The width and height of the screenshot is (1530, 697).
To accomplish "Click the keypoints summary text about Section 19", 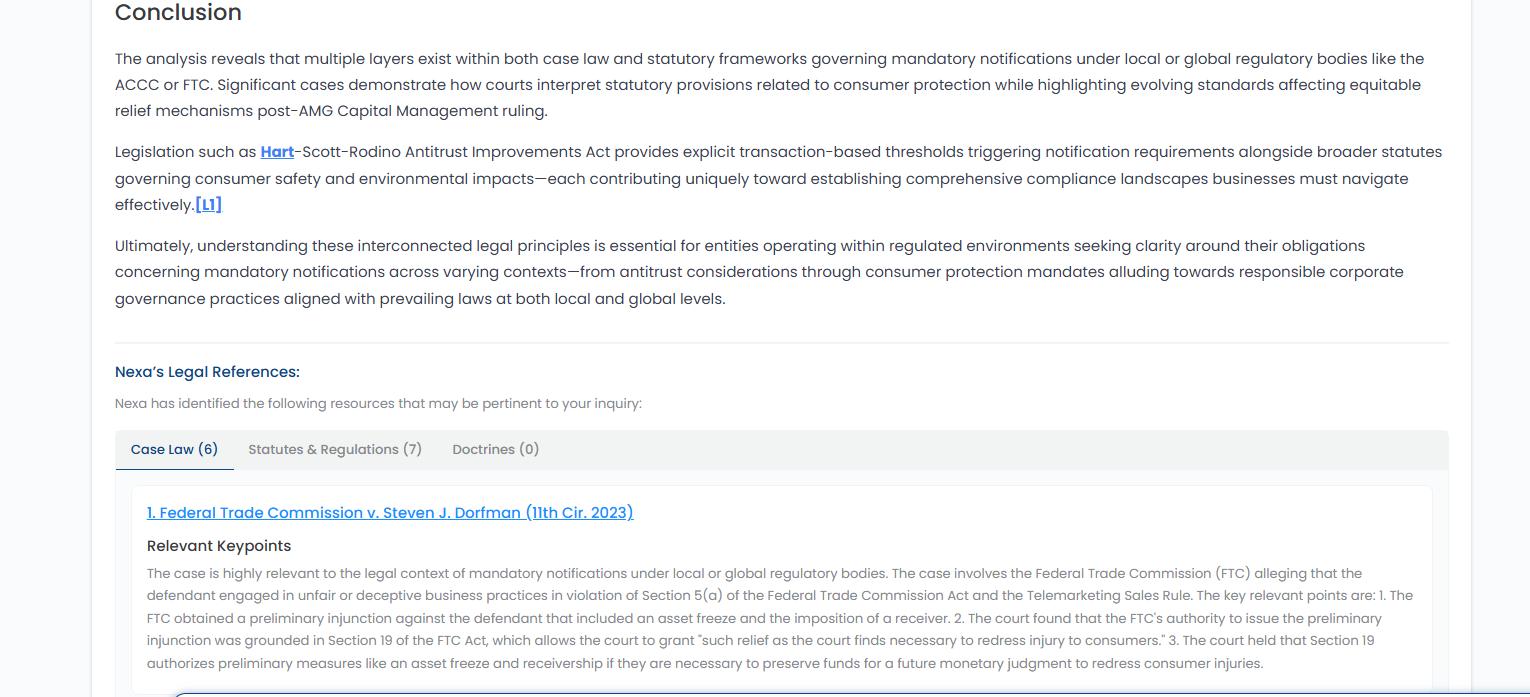I will pyautogui.click(x=780, y=618).
